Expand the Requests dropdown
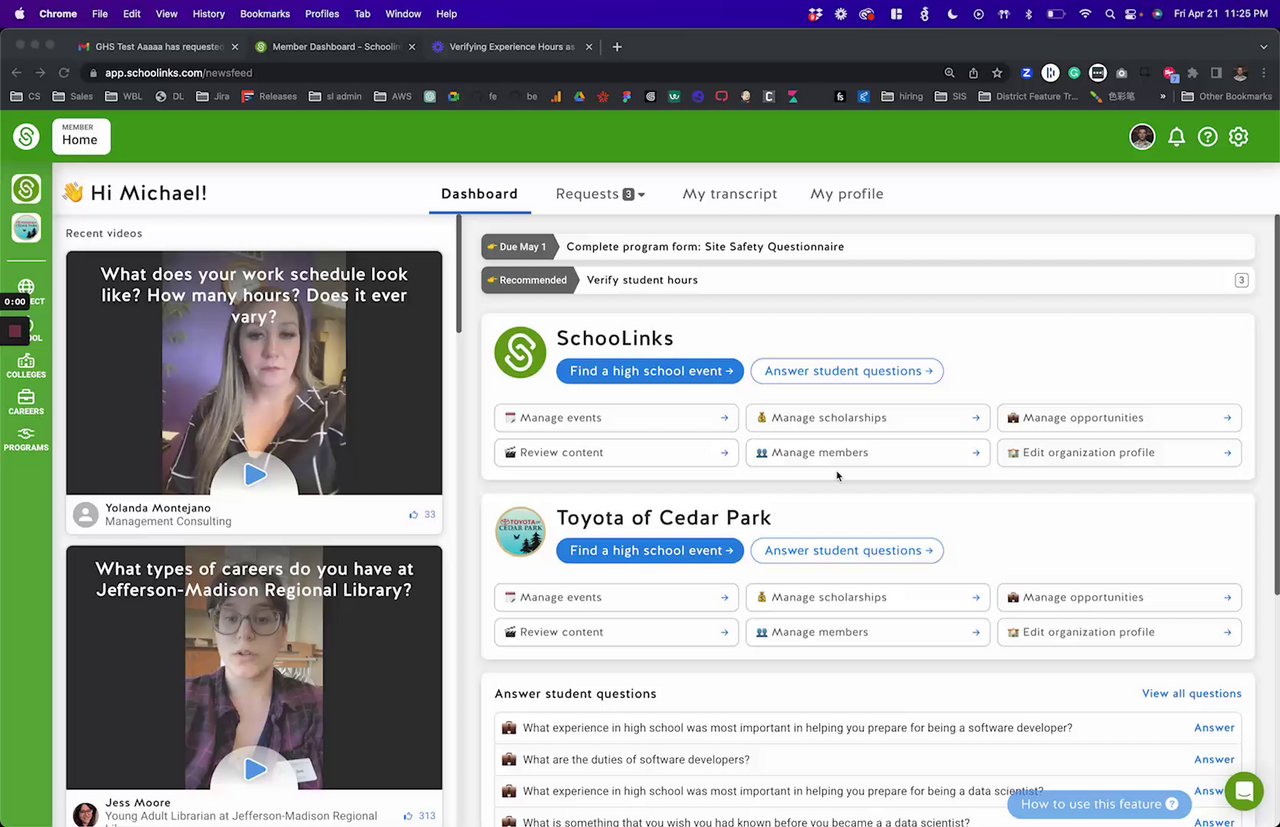The image size is (1280, 827). [x=600, y=194]
